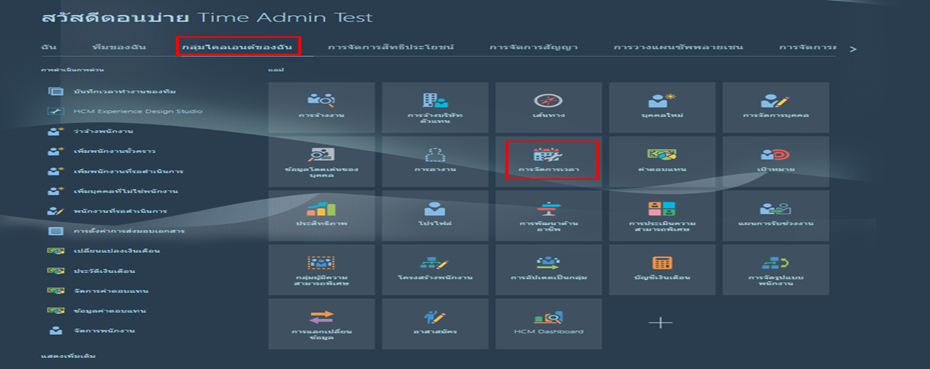Select the My Client Groups tab
Viewport: 930px width, 369px height.
coord(237,47)
